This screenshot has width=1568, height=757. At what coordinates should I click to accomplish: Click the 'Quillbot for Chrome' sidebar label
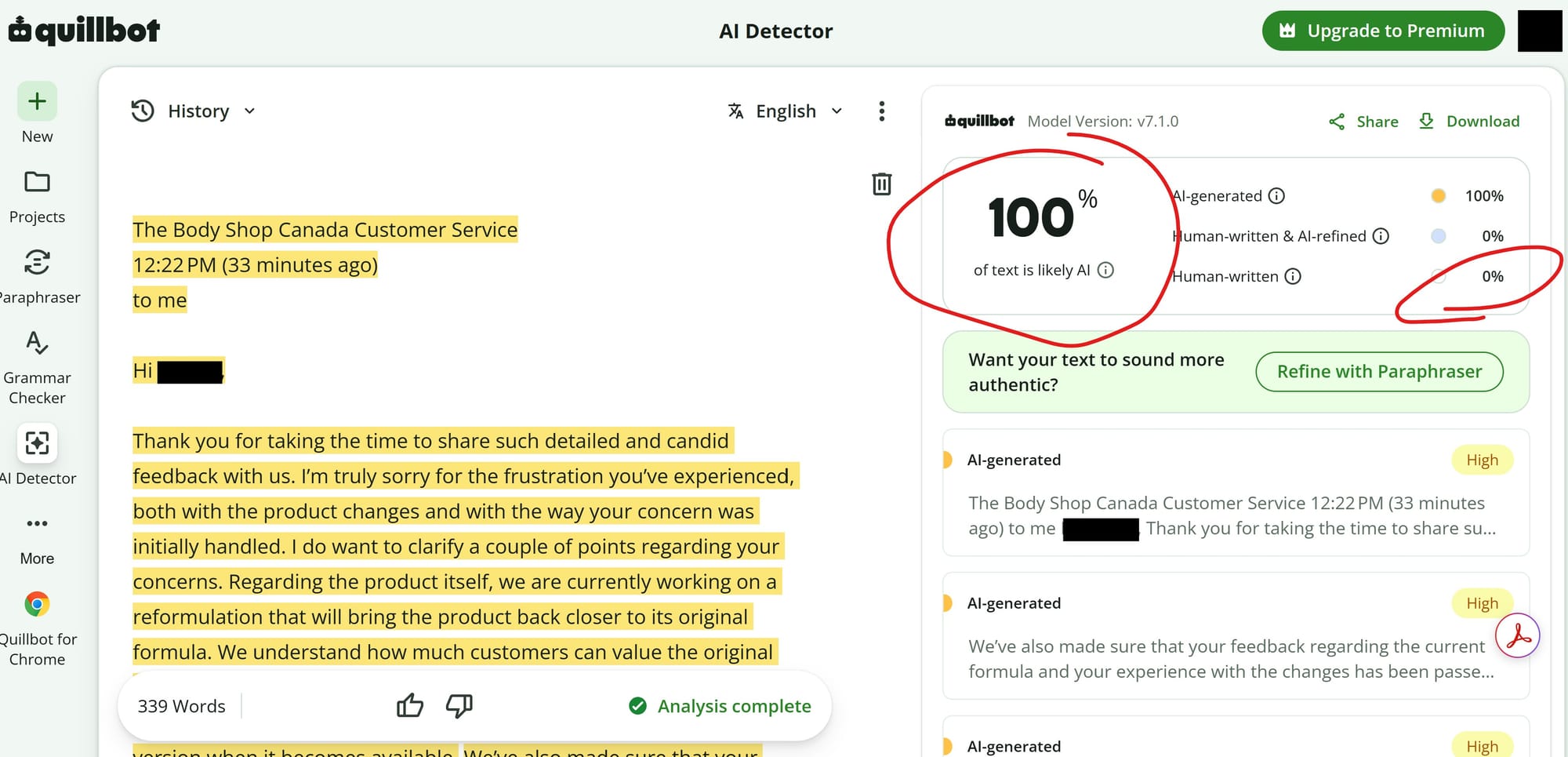click(38, 650)
